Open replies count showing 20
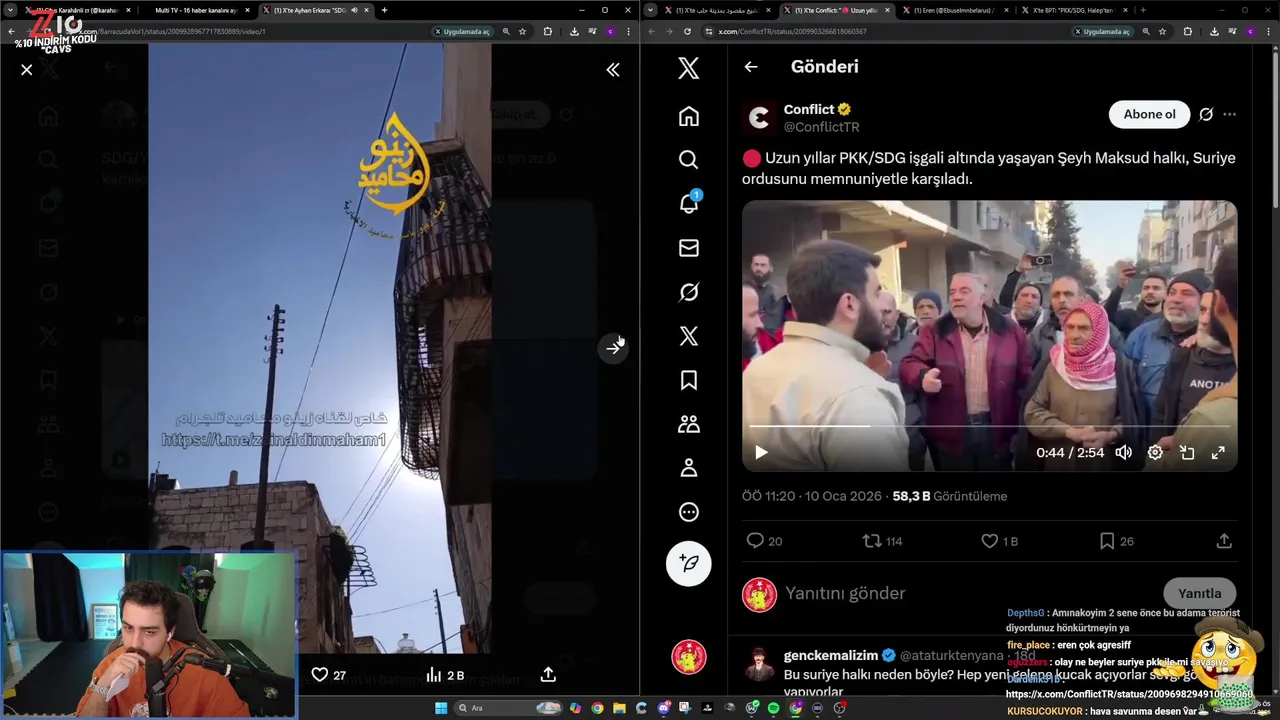This screenshot has width=1280, height=720. coord(765,541)
